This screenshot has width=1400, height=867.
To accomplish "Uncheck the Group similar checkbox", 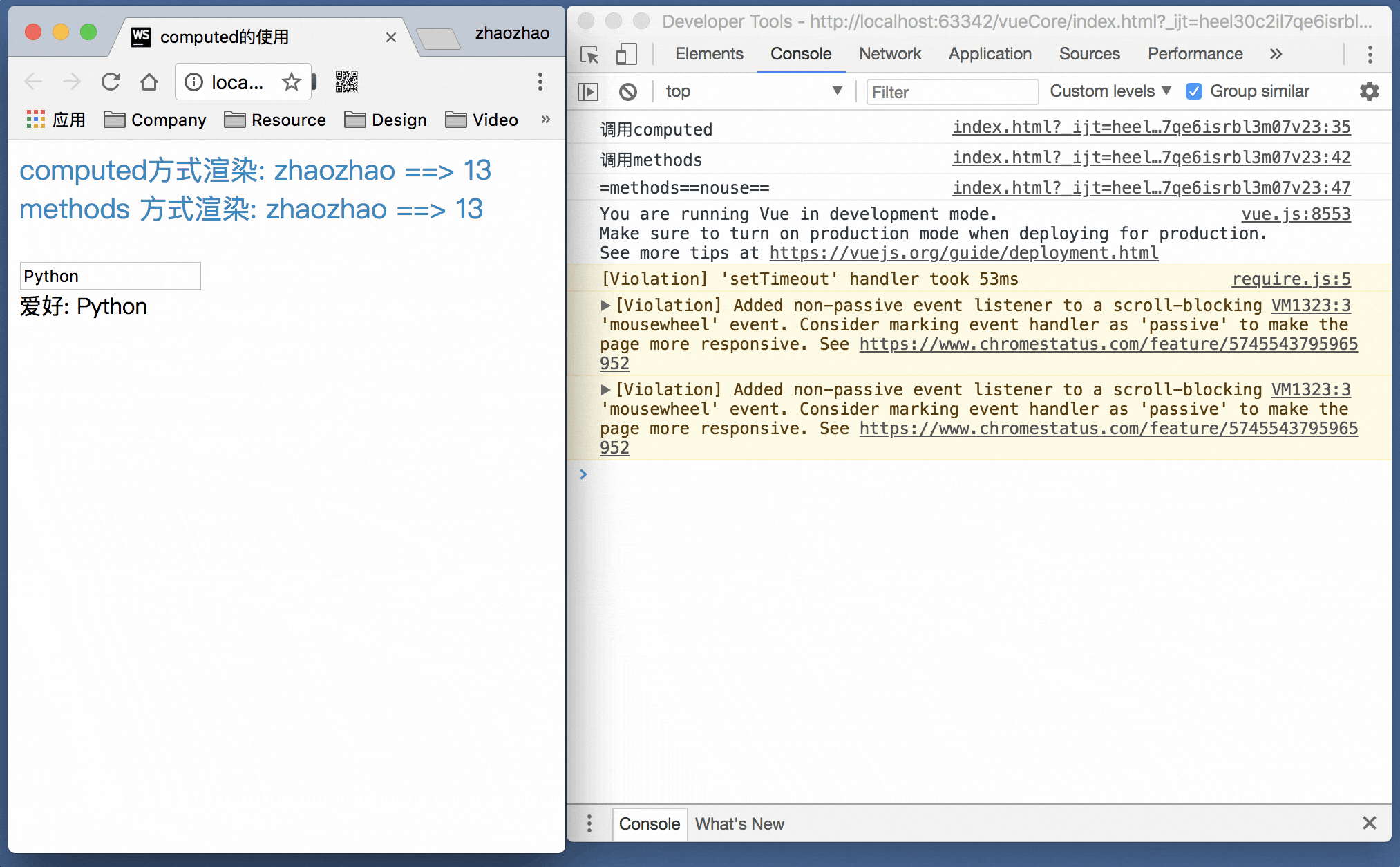I will pyautogui.click(x=1194, y=91).
